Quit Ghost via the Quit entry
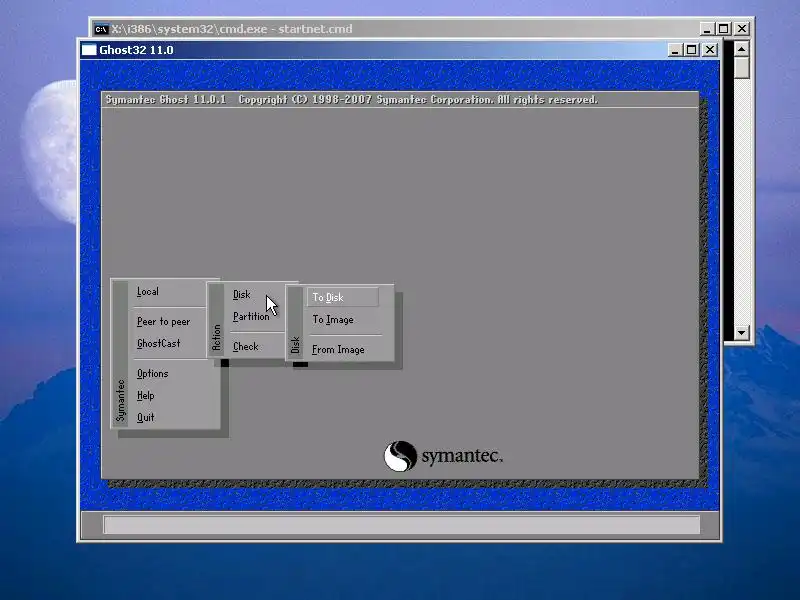The image size is (800, 600). 145,417
